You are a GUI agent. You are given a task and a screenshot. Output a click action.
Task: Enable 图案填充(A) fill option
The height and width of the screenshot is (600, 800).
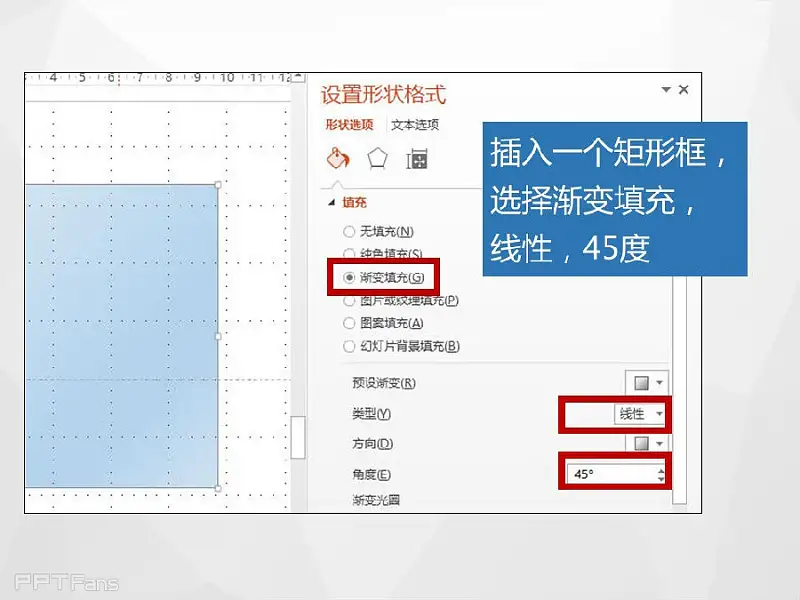click(x=349, y=323)
